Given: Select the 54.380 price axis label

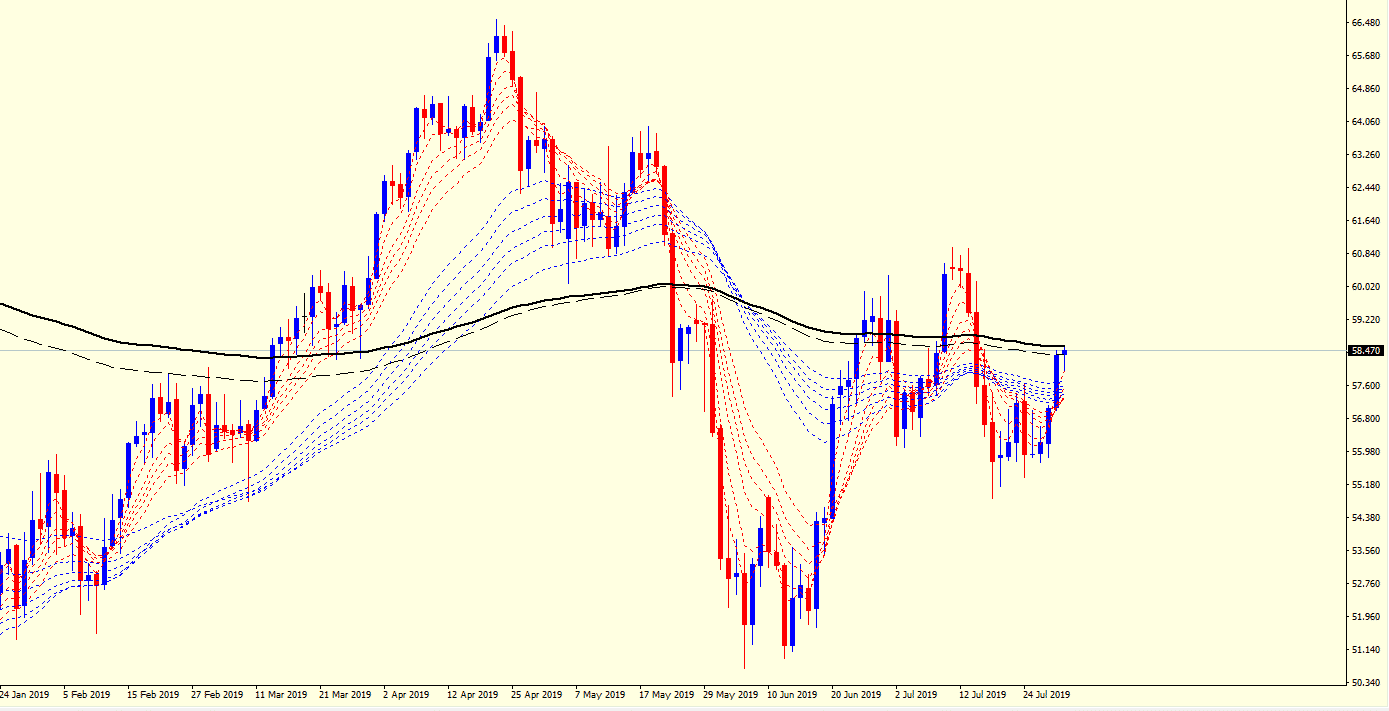Looking at the screenshot, I should (x=1366, y=518).
